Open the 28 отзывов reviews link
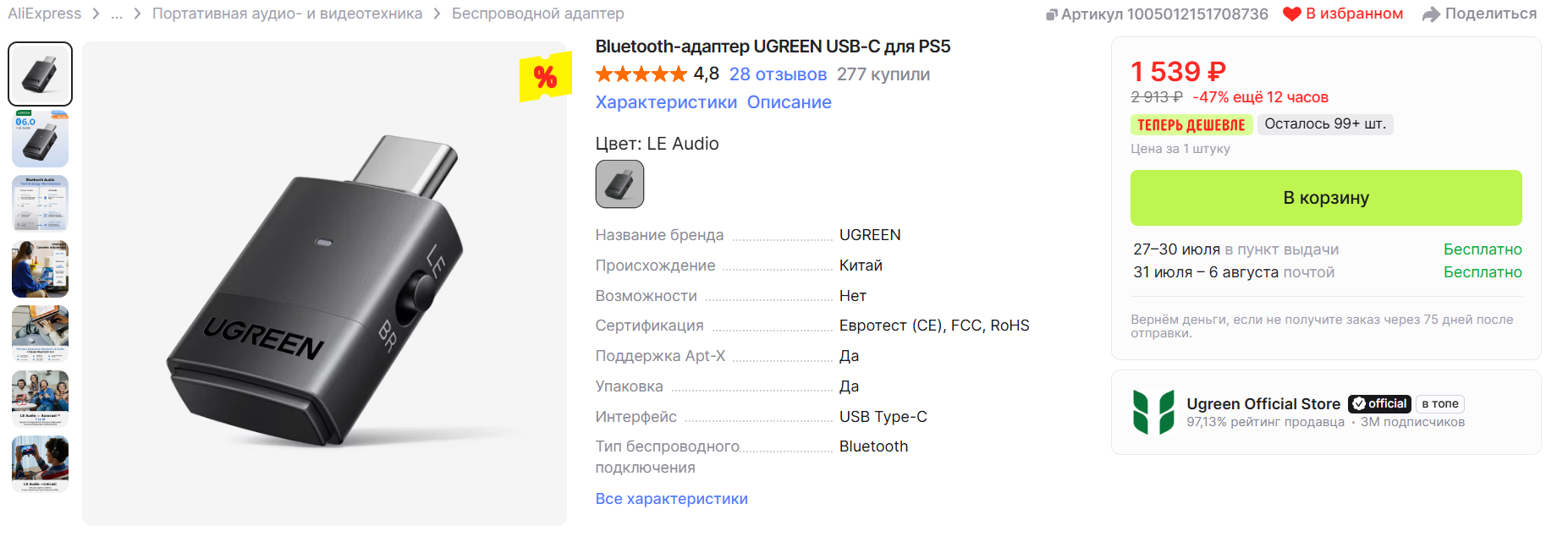The image size is (1568, 542). click(x=778, y=74)
